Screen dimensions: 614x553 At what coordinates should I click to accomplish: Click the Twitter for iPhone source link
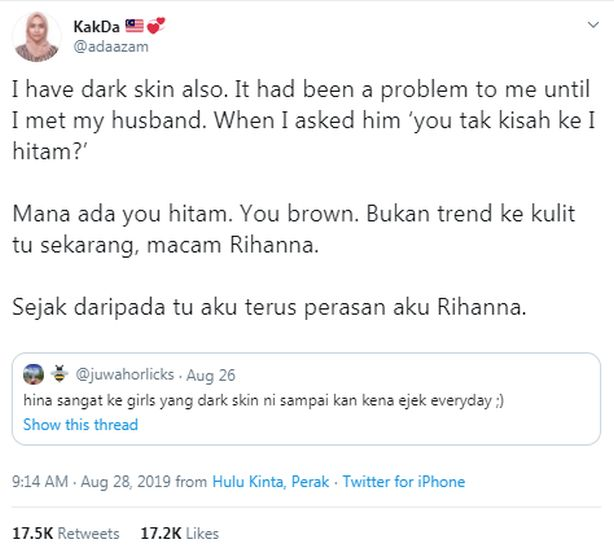click(x=403, y=481)
